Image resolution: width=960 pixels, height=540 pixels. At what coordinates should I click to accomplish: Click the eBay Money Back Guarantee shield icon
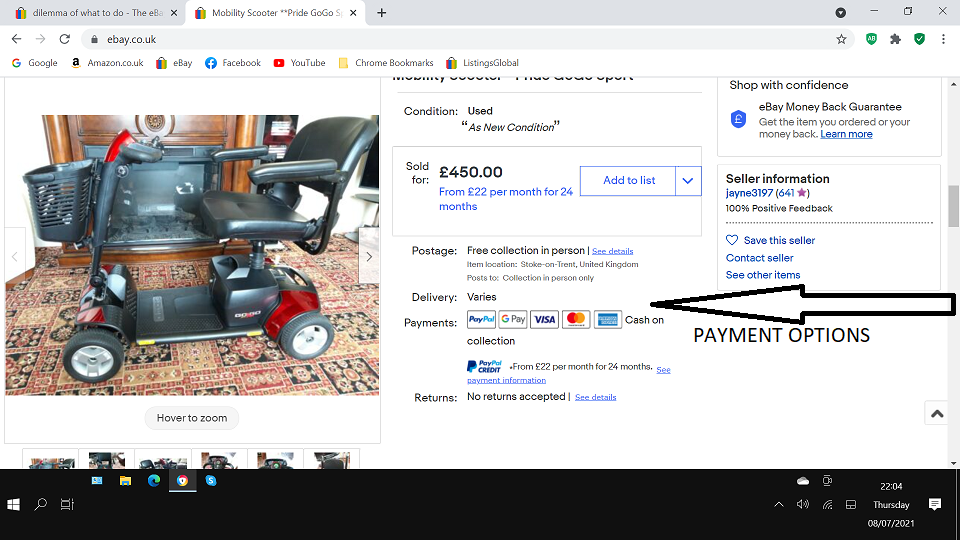tap(738, 119)
